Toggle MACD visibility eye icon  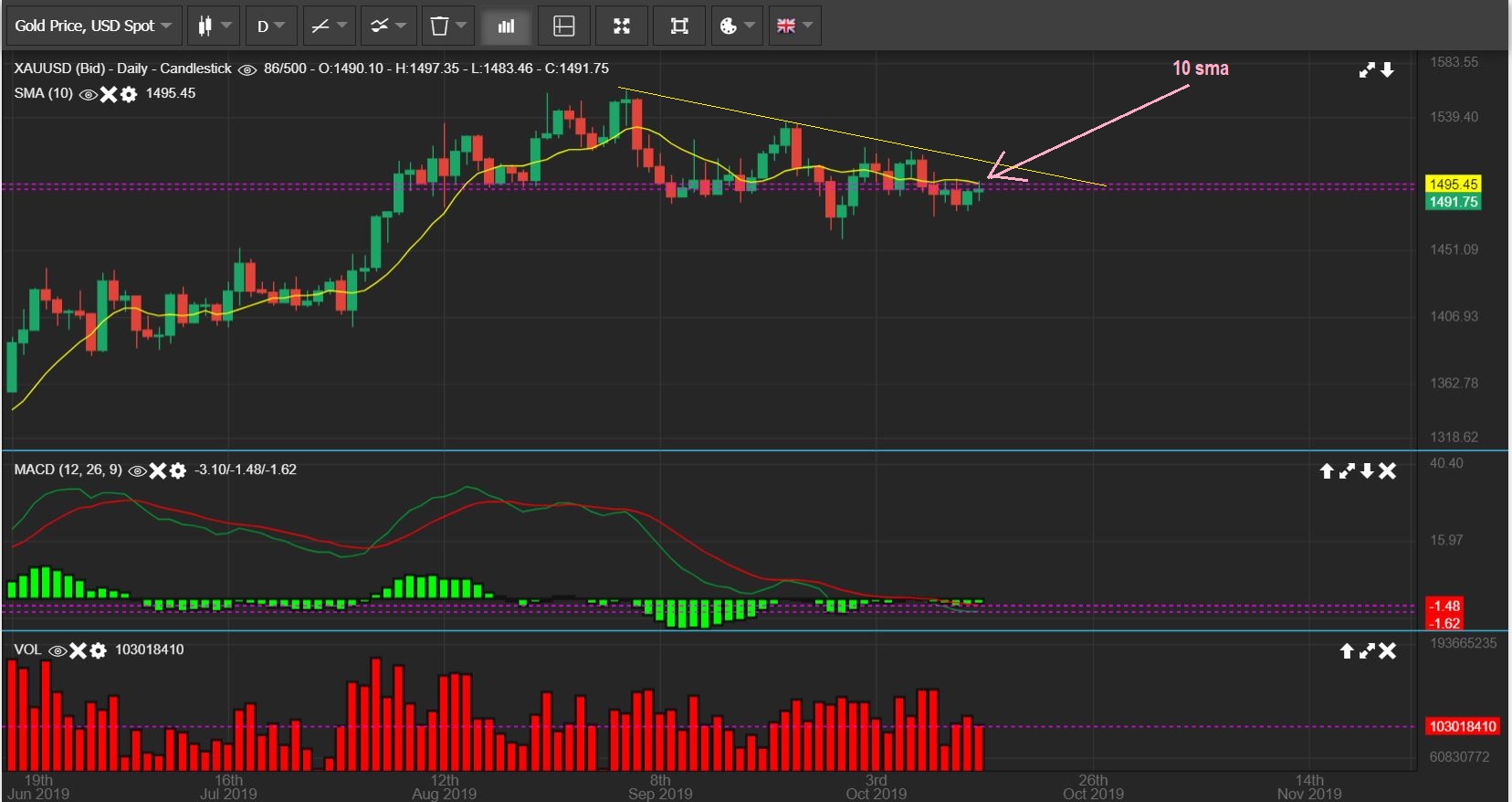click(x=137, y=470)
